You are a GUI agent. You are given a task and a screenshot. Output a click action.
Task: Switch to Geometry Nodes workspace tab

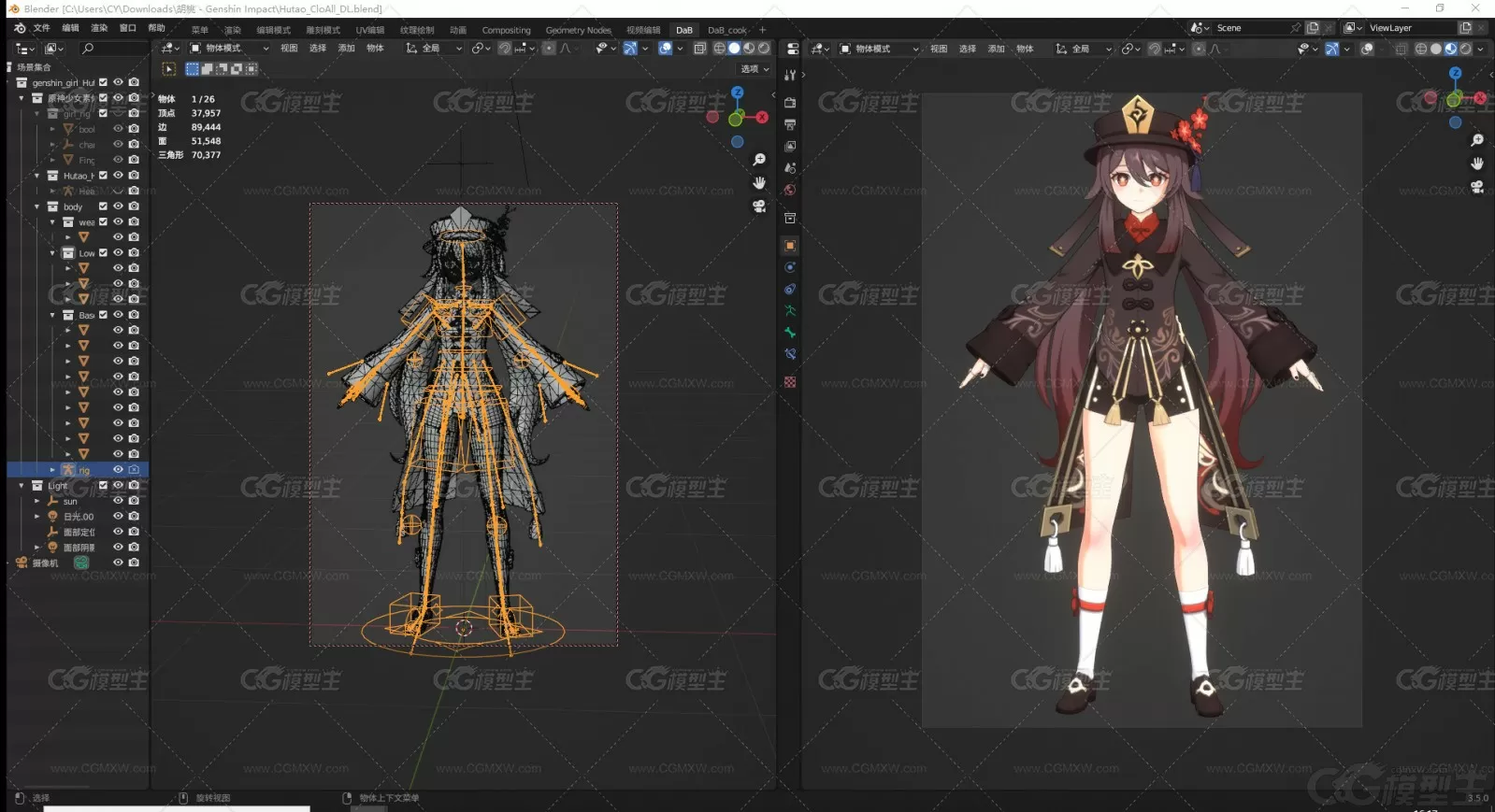coord(579,31)
